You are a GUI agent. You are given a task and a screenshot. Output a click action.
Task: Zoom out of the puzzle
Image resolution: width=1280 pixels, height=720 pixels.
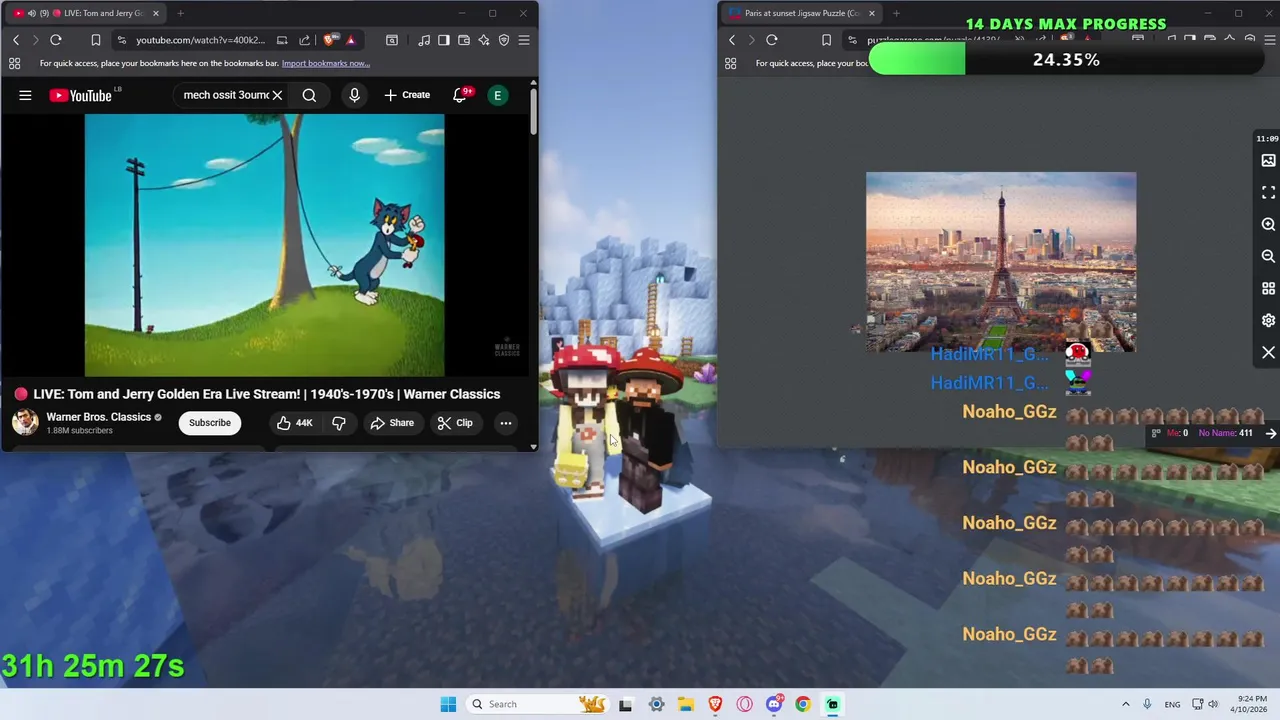point(1268,256)
